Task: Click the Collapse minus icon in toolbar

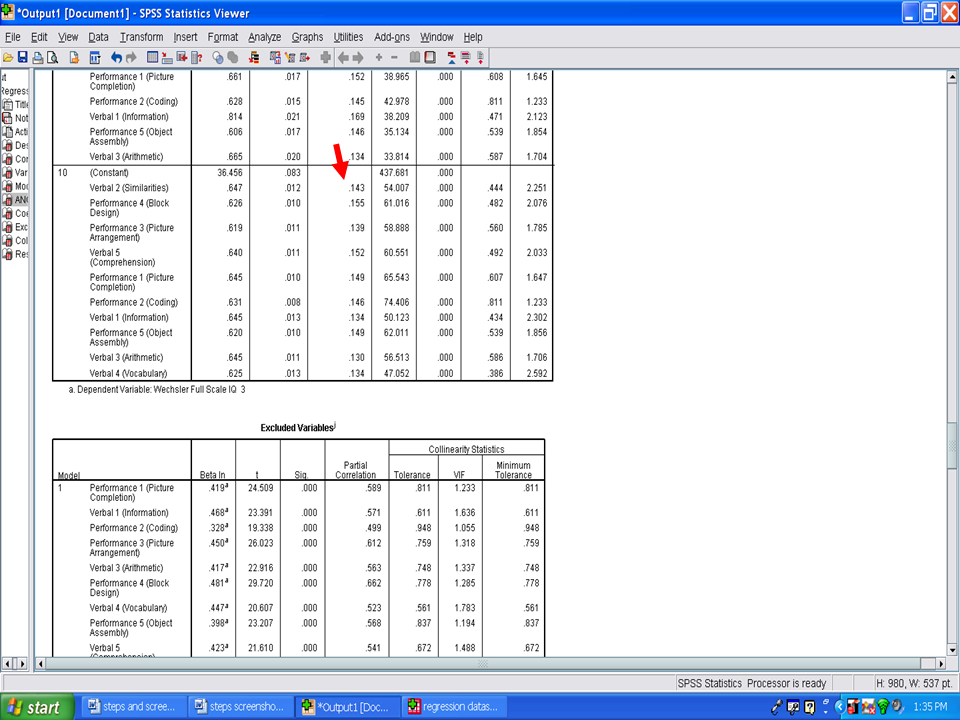Action: pos(394,58)
